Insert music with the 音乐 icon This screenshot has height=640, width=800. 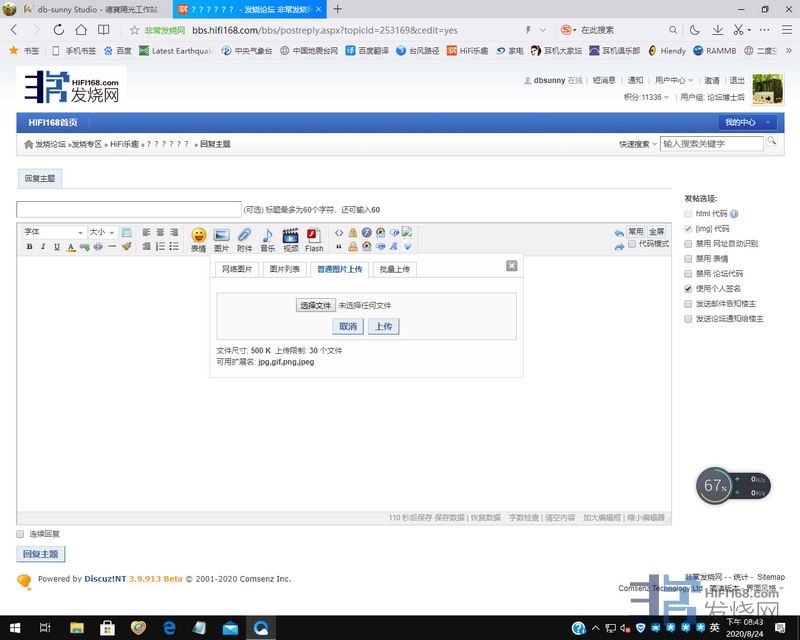pyautogui.click(x=267, y=238)
